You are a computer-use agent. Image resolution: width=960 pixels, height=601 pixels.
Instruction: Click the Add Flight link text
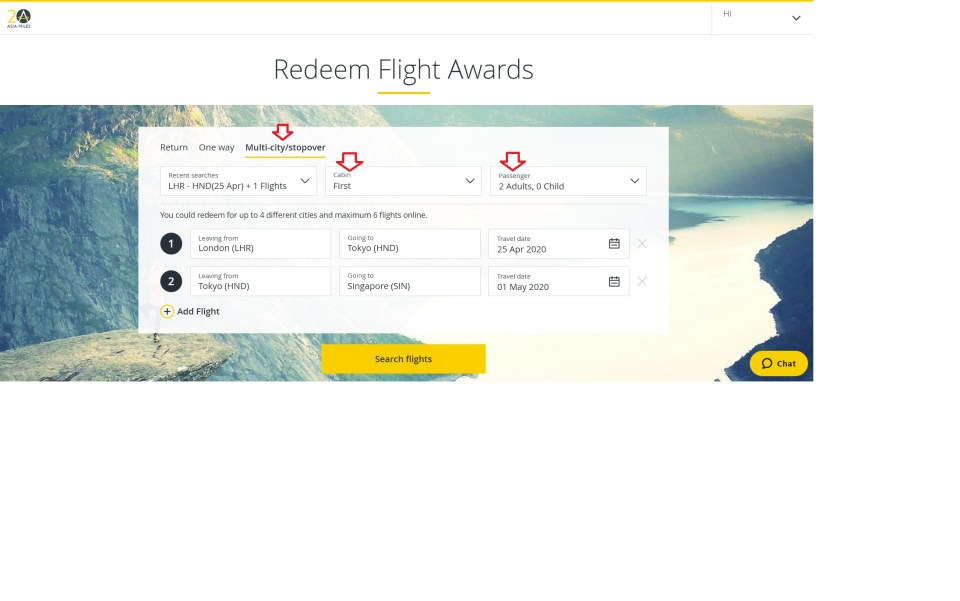point(198,311)
